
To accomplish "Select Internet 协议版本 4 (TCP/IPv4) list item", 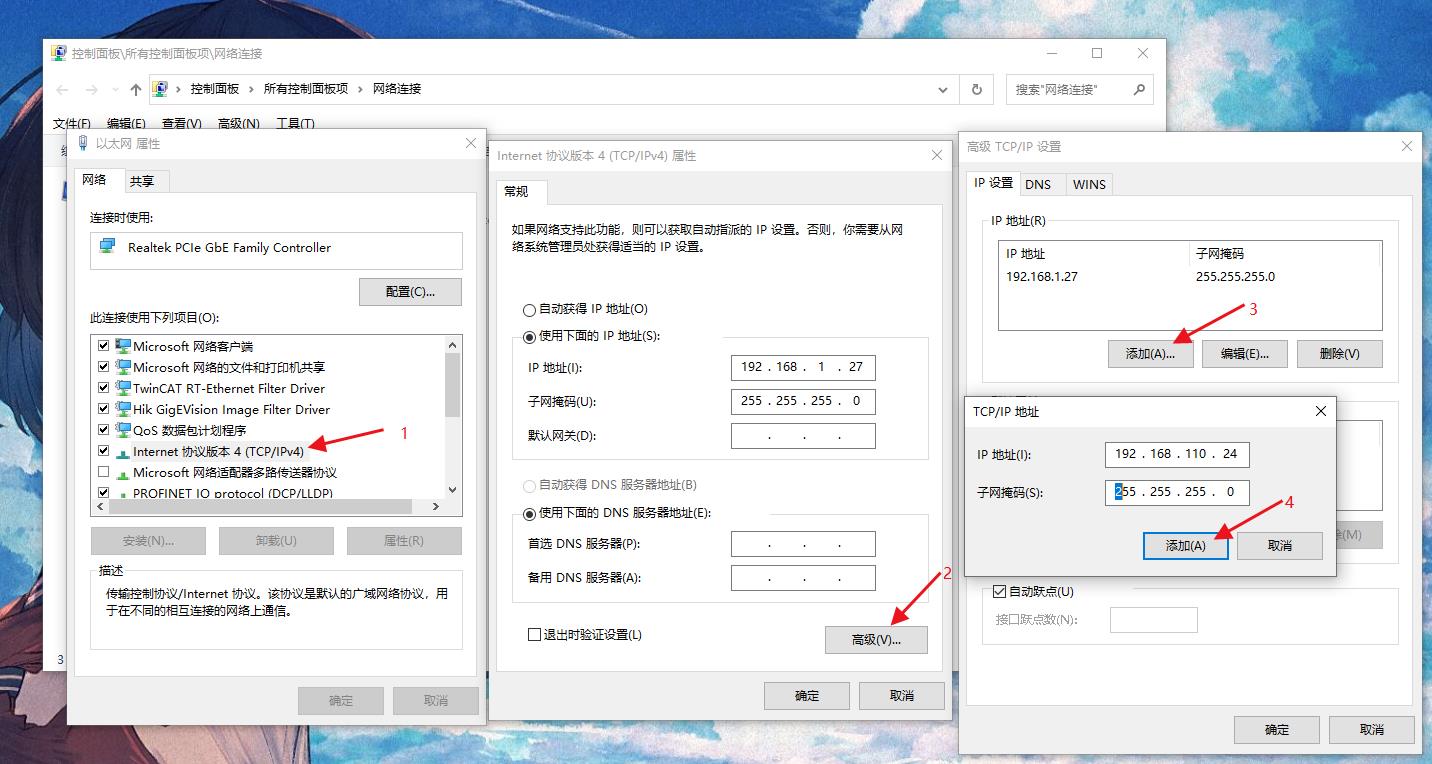I will (218, 452).
